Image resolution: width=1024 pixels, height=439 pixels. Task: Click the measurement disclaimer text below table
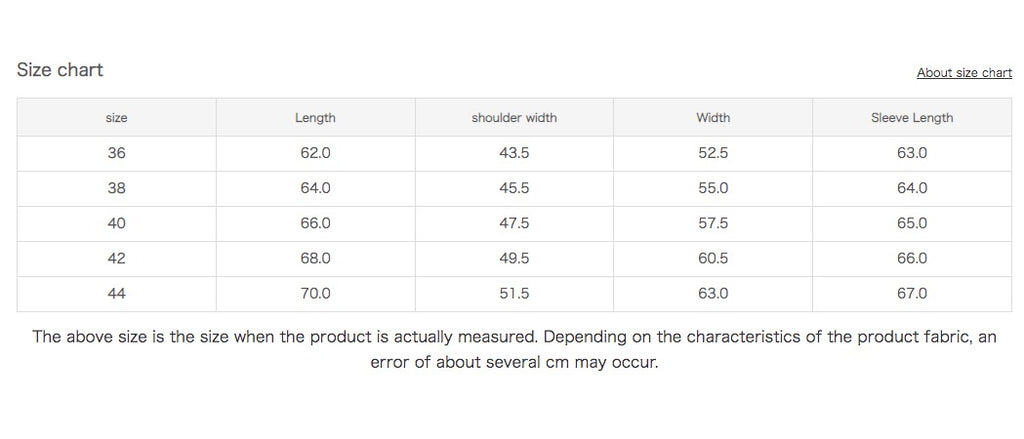514,349
